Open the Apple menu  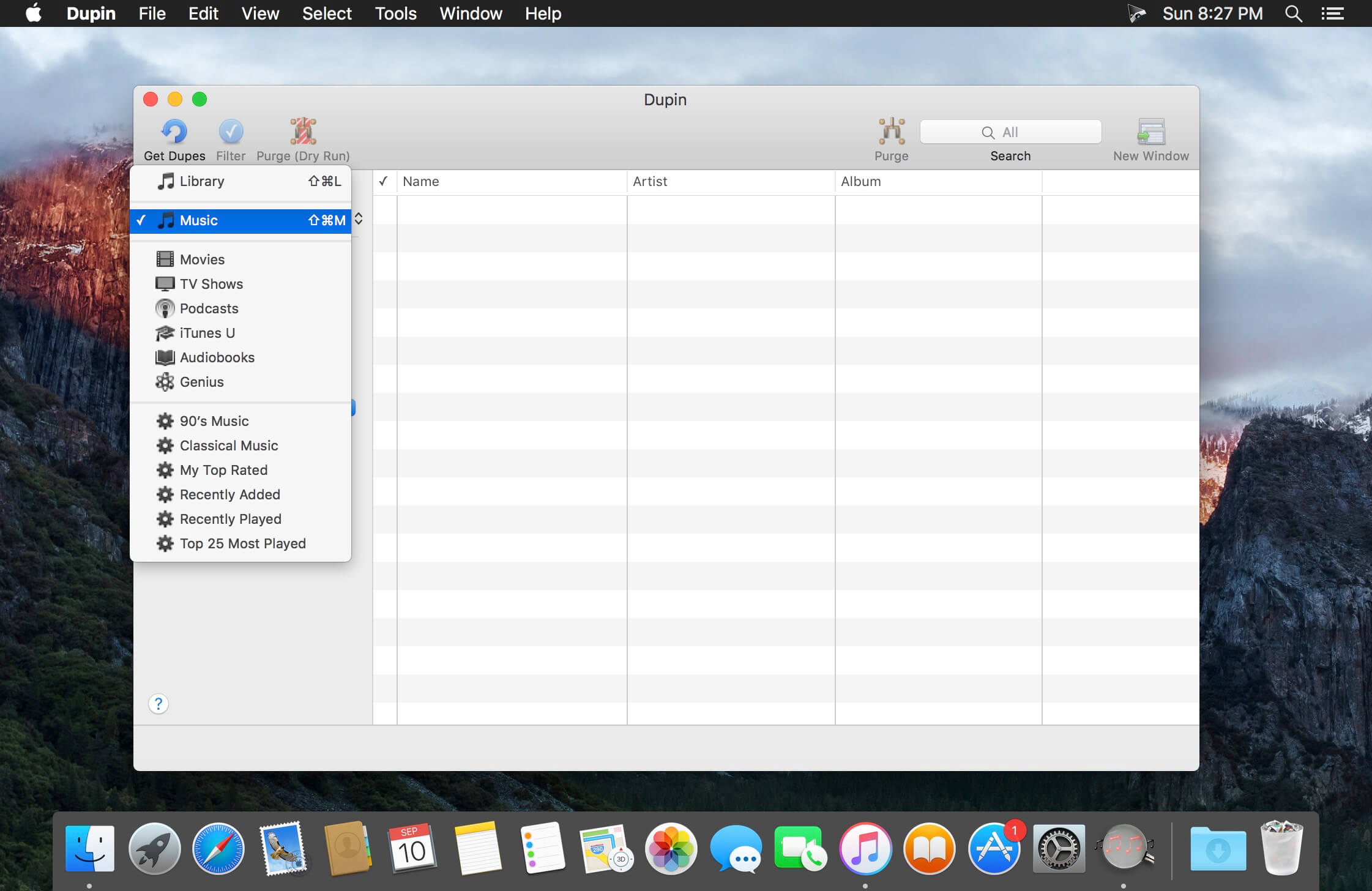click(x=34, y=13)
